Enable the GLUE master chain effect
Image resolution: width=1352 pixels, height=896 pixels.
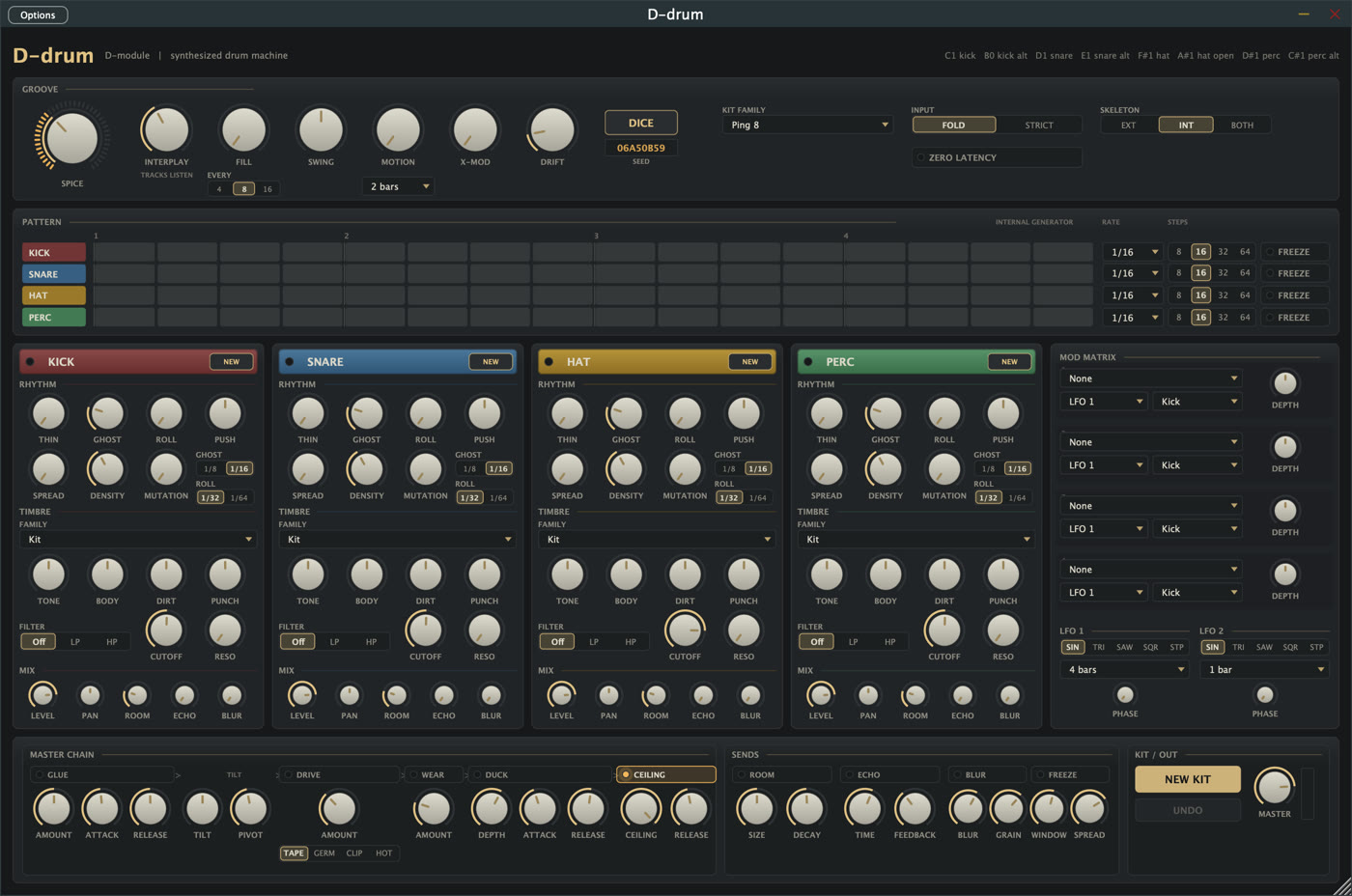[102, 774]
